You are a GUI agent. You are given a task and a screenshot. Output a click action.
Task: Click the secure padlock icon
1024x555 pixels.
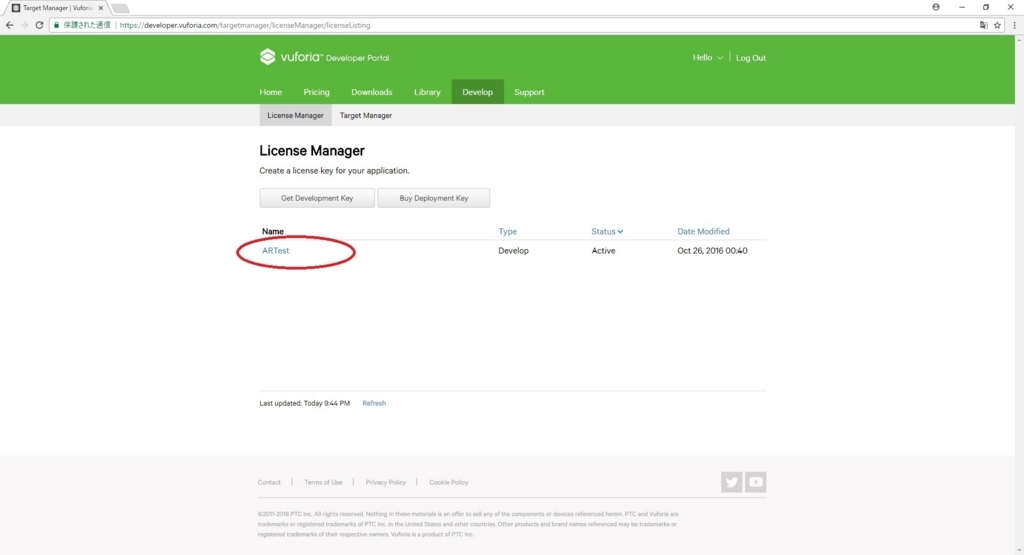pos(56,25)
